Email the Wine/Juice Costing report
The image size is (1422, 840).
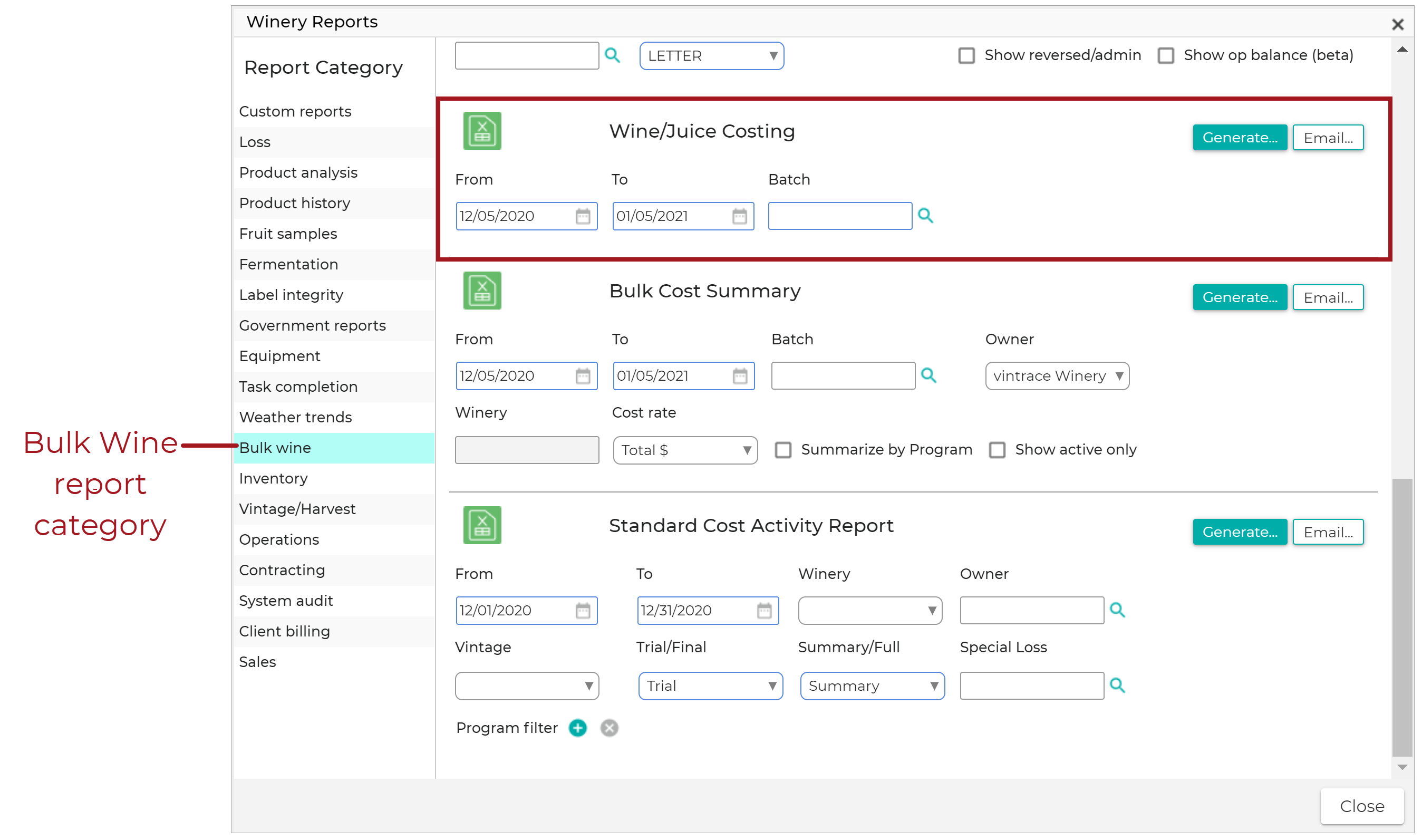coord(1328,138)
